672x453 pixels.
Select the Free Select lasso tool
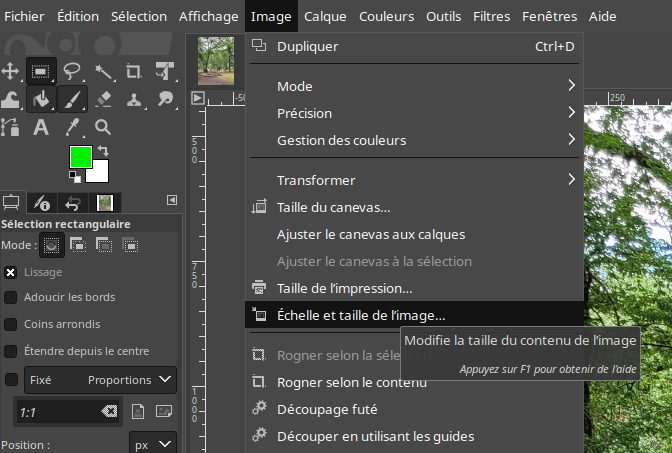(x=72, y=71)
